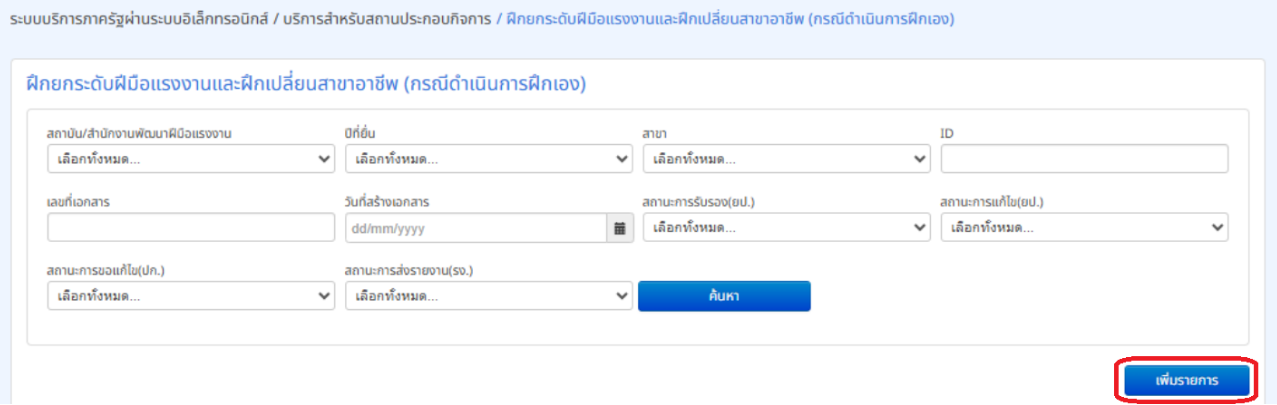Image resolution: width=1277 pixels, height=405 pixels.
Task: Click the panel heading ฝึกยกระดับฝีมือแรงงาน title
Action: [x=305, y=84]
